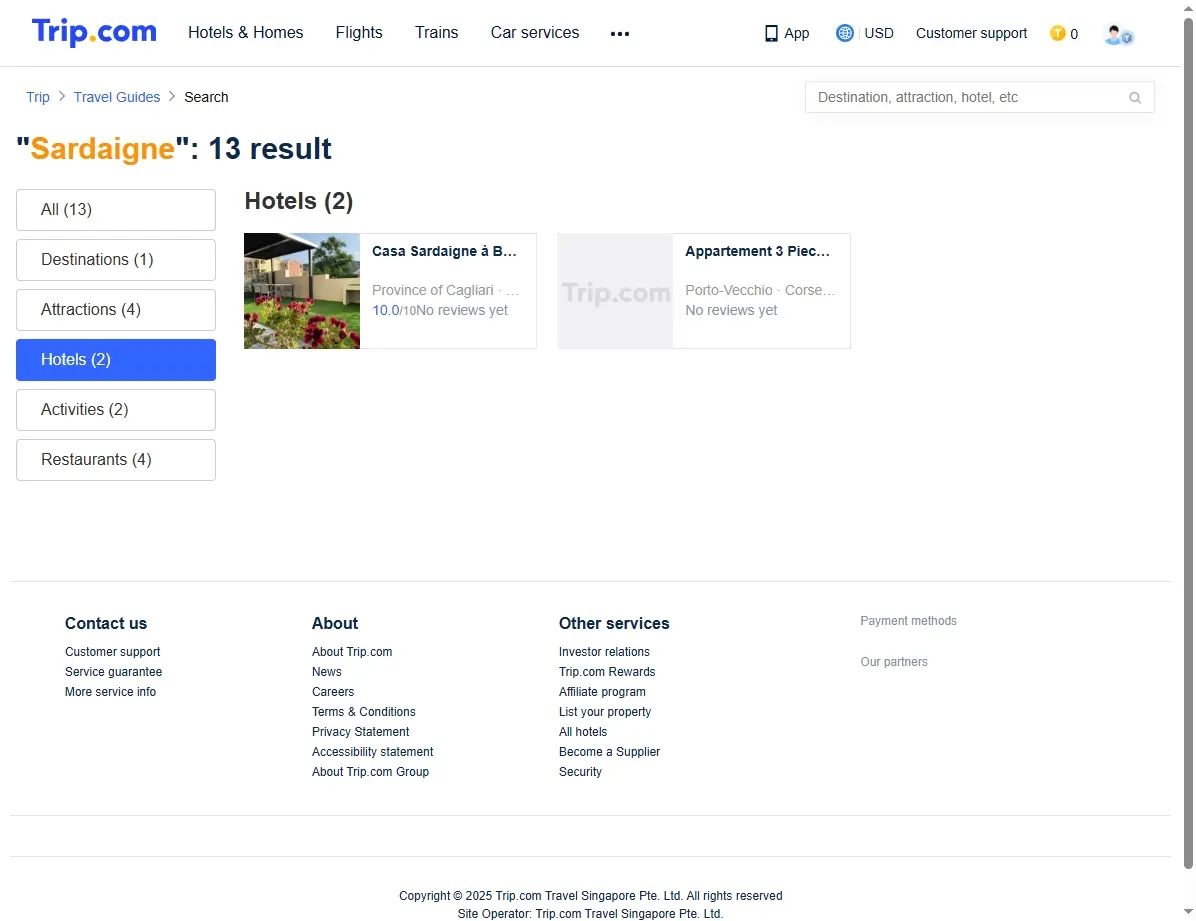Click the Trip.com logo
The image size is (1196, 921).
coord(94,32)
